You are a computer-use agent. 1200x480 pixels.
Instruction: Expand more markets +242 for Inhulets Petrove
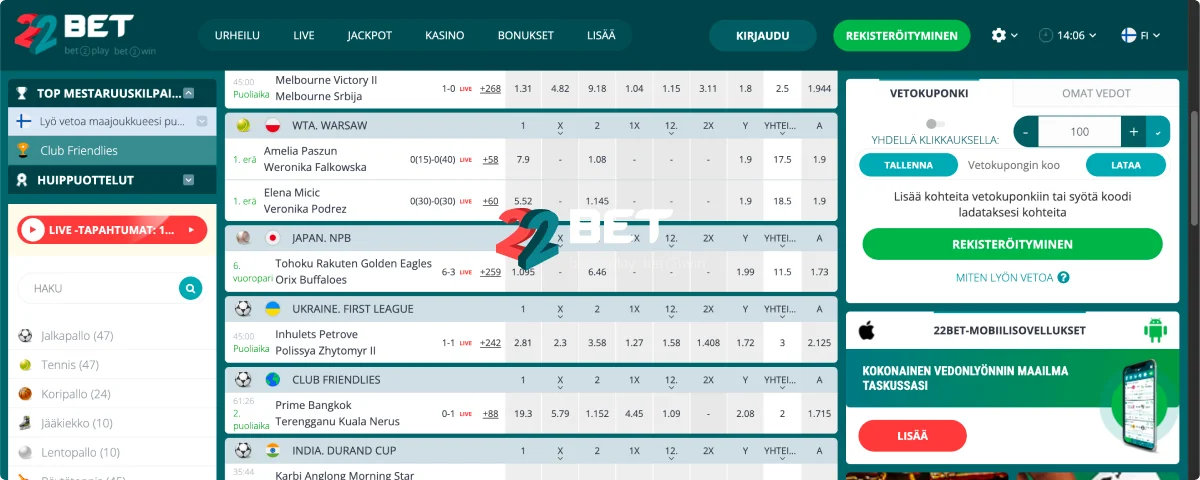point(490,342)
